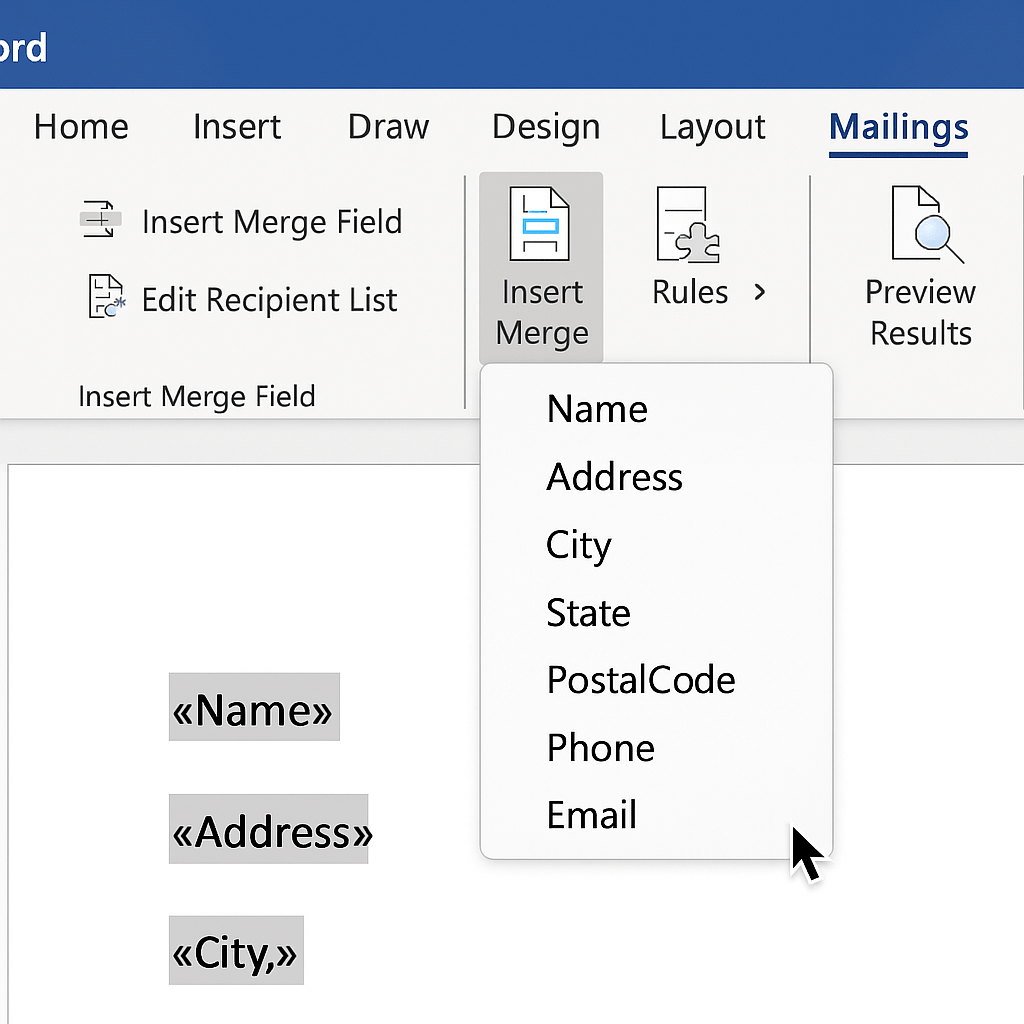Click the «Address» merge field in the document
Image resolution: width=1024 pixels, height=1024 pixels.
point(269,829)
